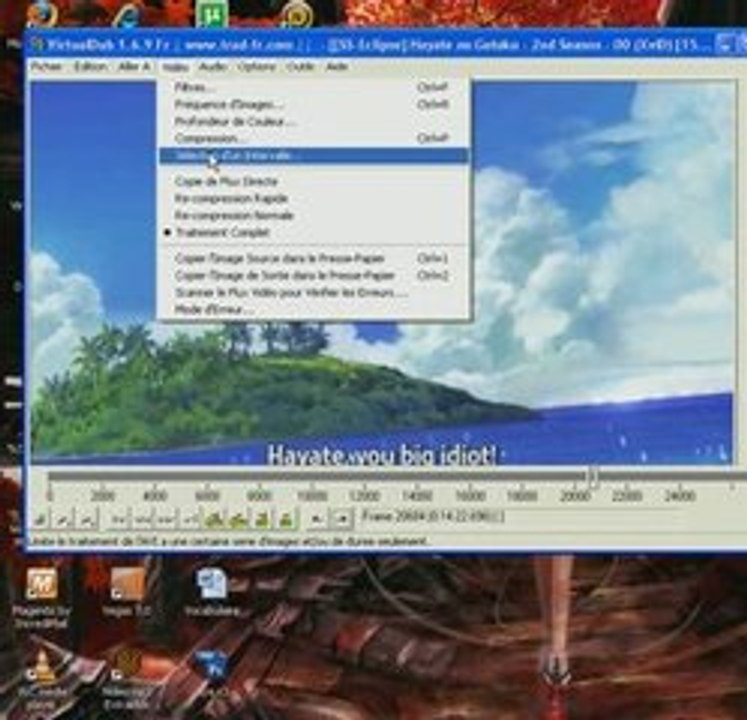The image size is (747, 720).
Task: Set selection start mark-in icon
Action: point(316,519)
